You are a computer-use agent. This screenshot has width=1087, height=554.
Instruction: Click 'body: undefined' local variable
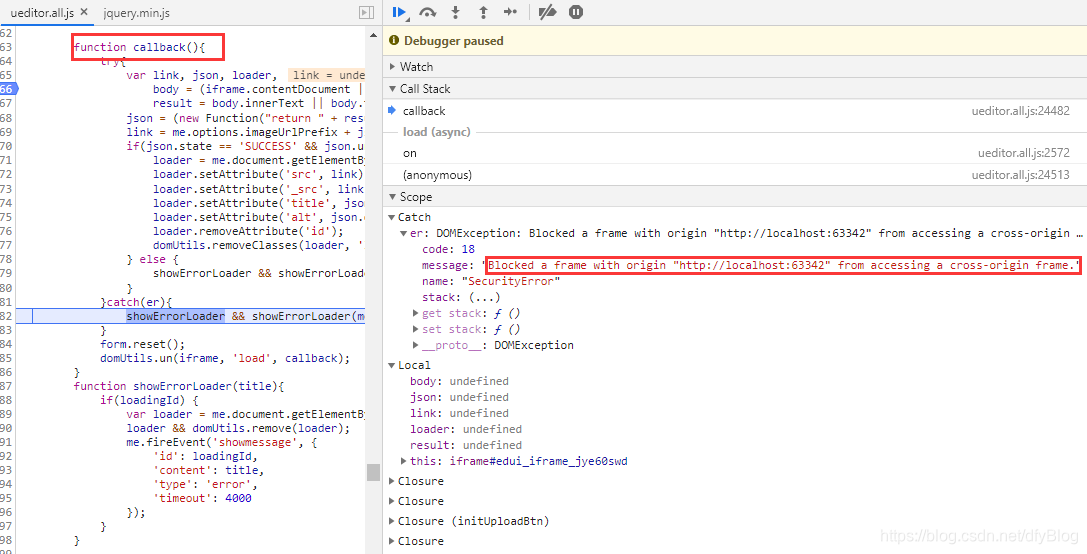coord(459,381)
